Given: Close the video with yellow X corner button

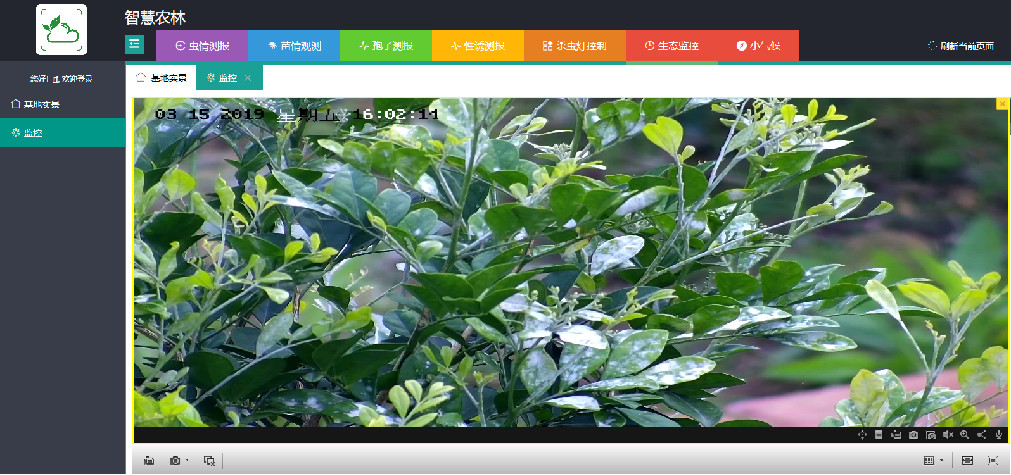Looking at the screenshot, I should tap(1002, 103).
